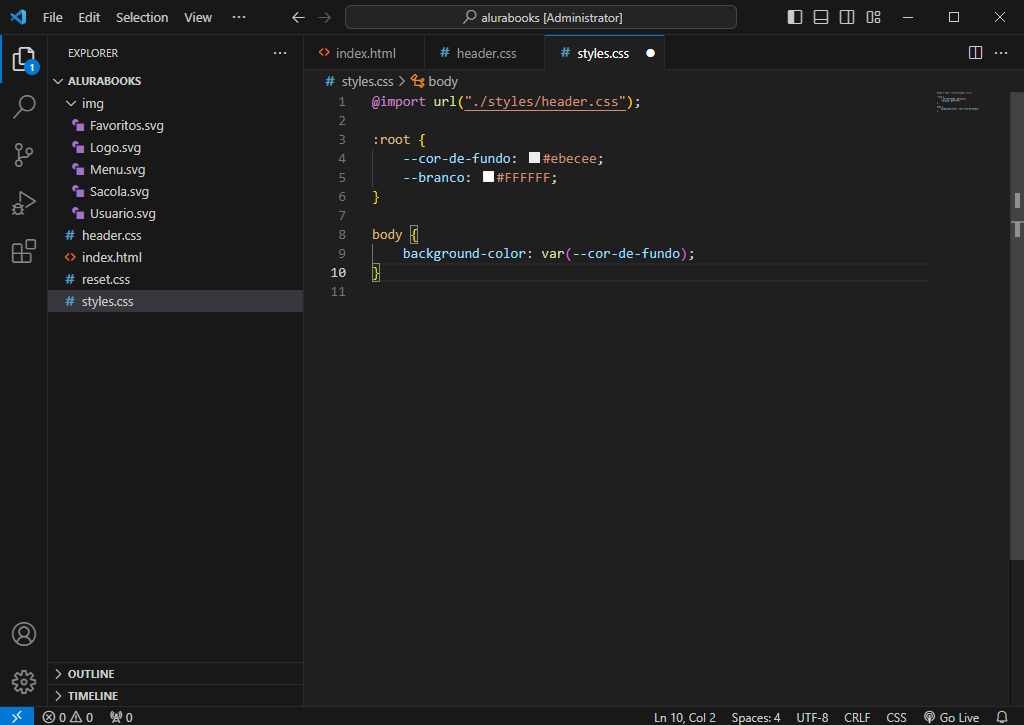Viewport: 1024px width, 725px height.
Task: Customize the editor layout icon
Action: [x=873, y=18]
